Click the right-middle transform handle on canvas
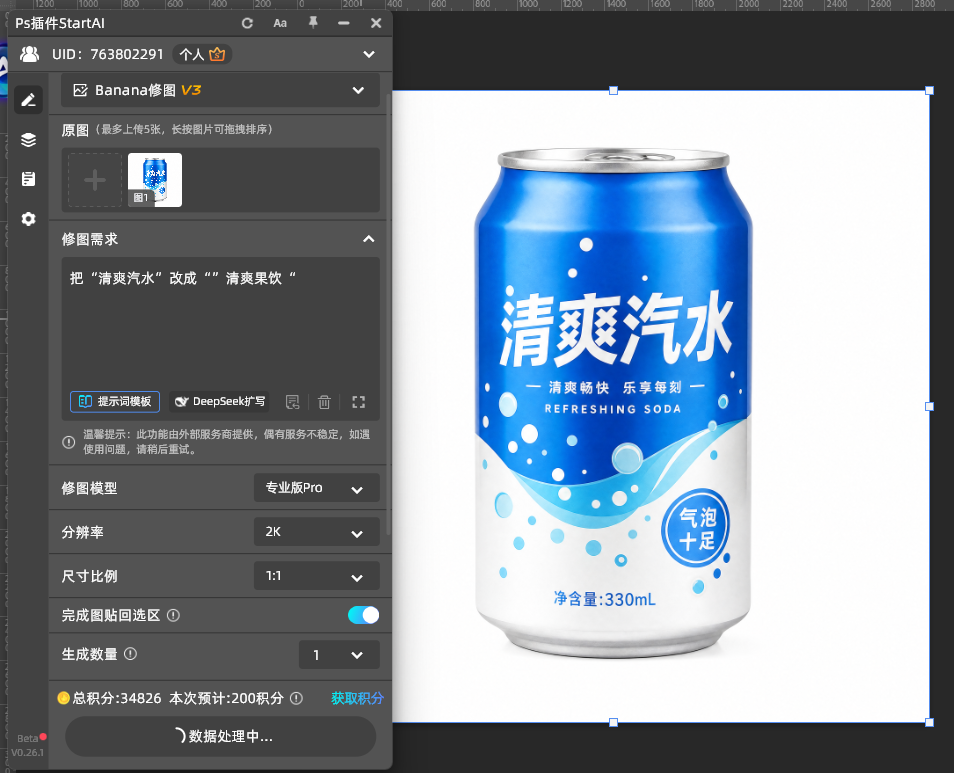 (929, 406)
